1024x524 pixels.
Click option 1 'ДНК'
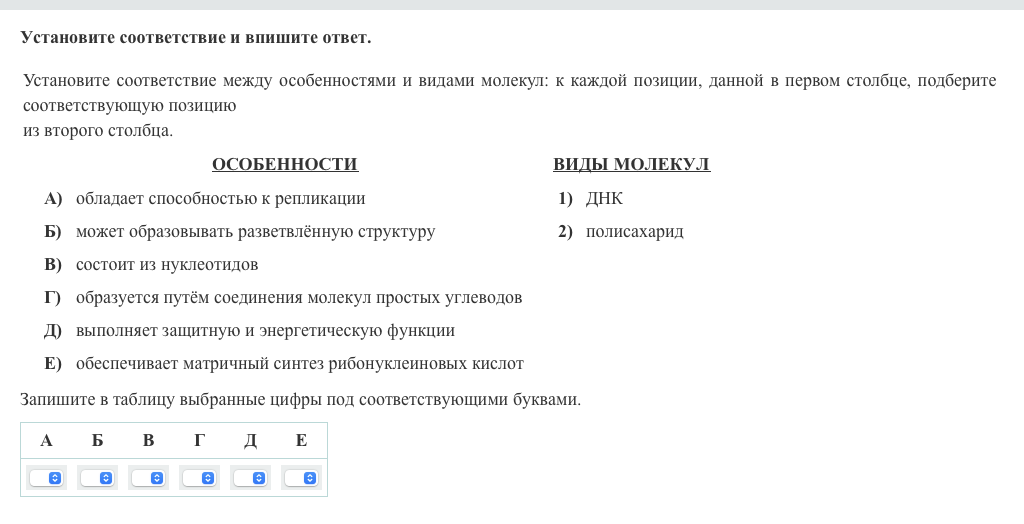[x=604, y=198]
